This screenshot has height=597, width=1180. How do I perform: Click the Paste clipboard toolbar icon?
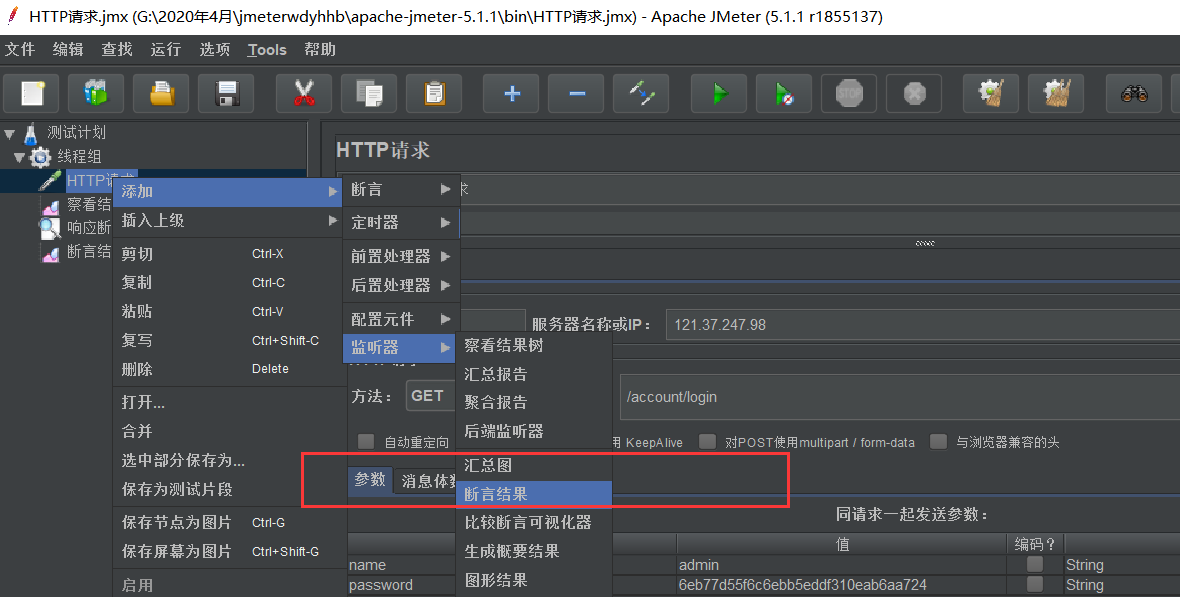click(434, 93)
